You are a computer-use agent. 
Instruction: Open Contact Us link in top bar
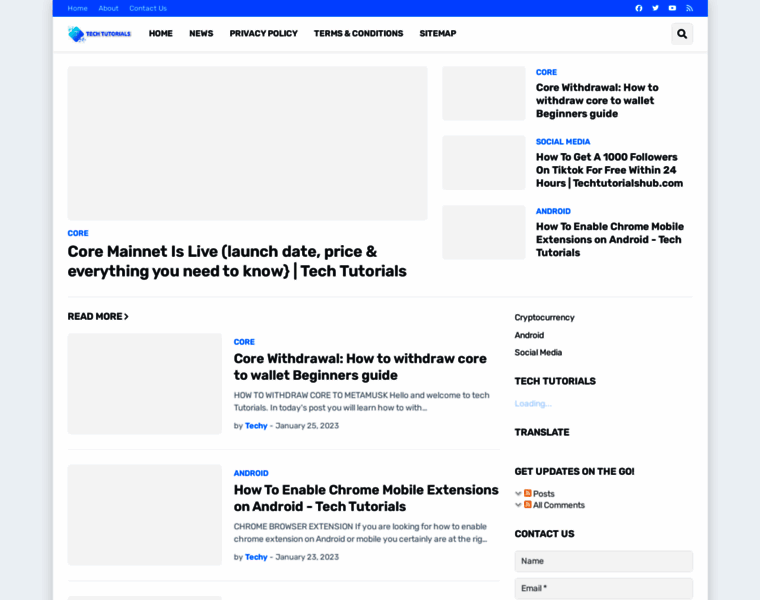coord(148,8)
